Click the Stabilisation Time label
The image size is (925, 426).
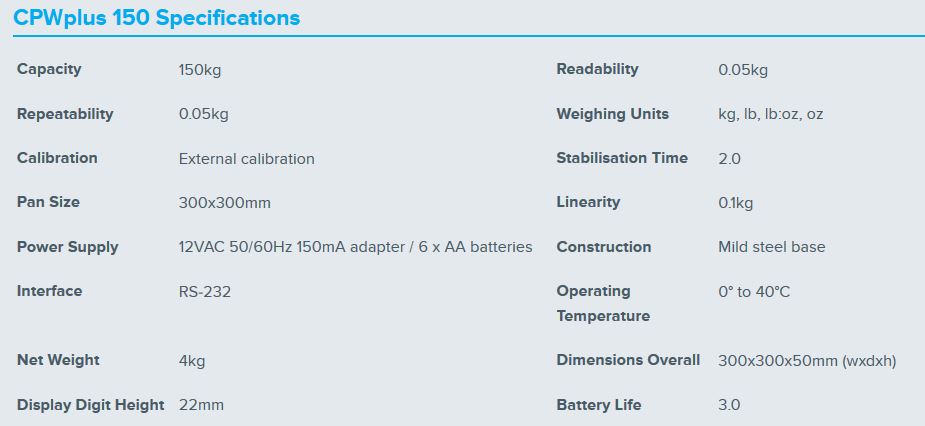click(622, 158)
